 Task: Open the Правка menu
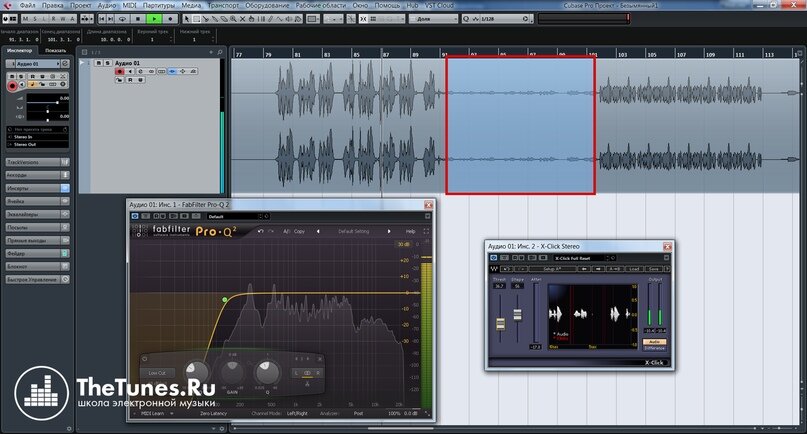pyautogui.click(x=52, y=5)
